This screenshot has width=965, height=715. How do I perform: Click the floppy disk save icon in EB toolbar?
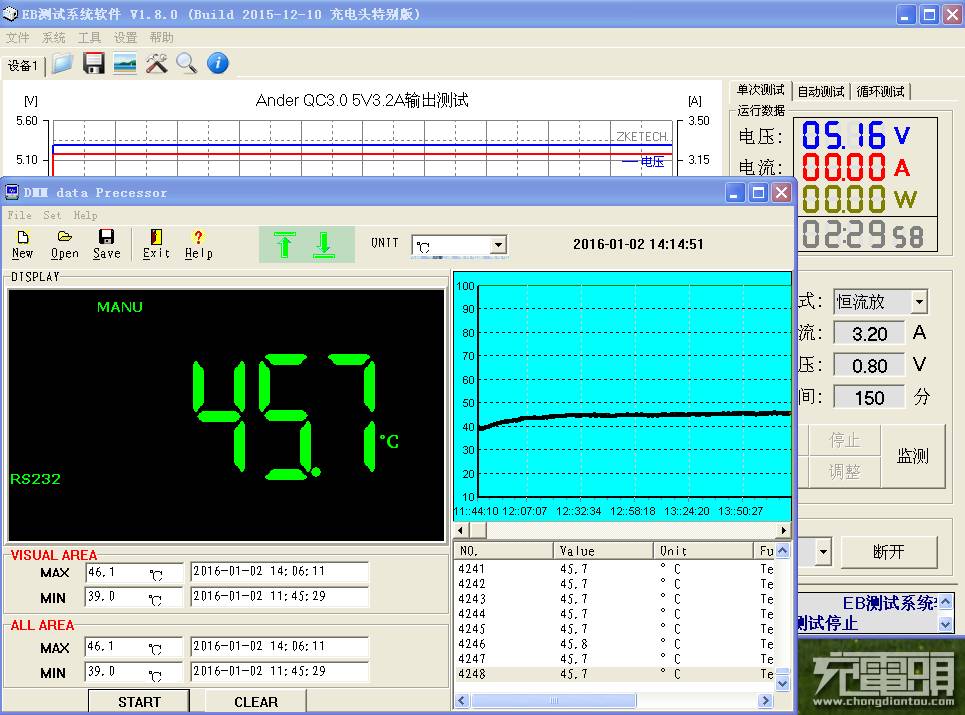(94, 63)
